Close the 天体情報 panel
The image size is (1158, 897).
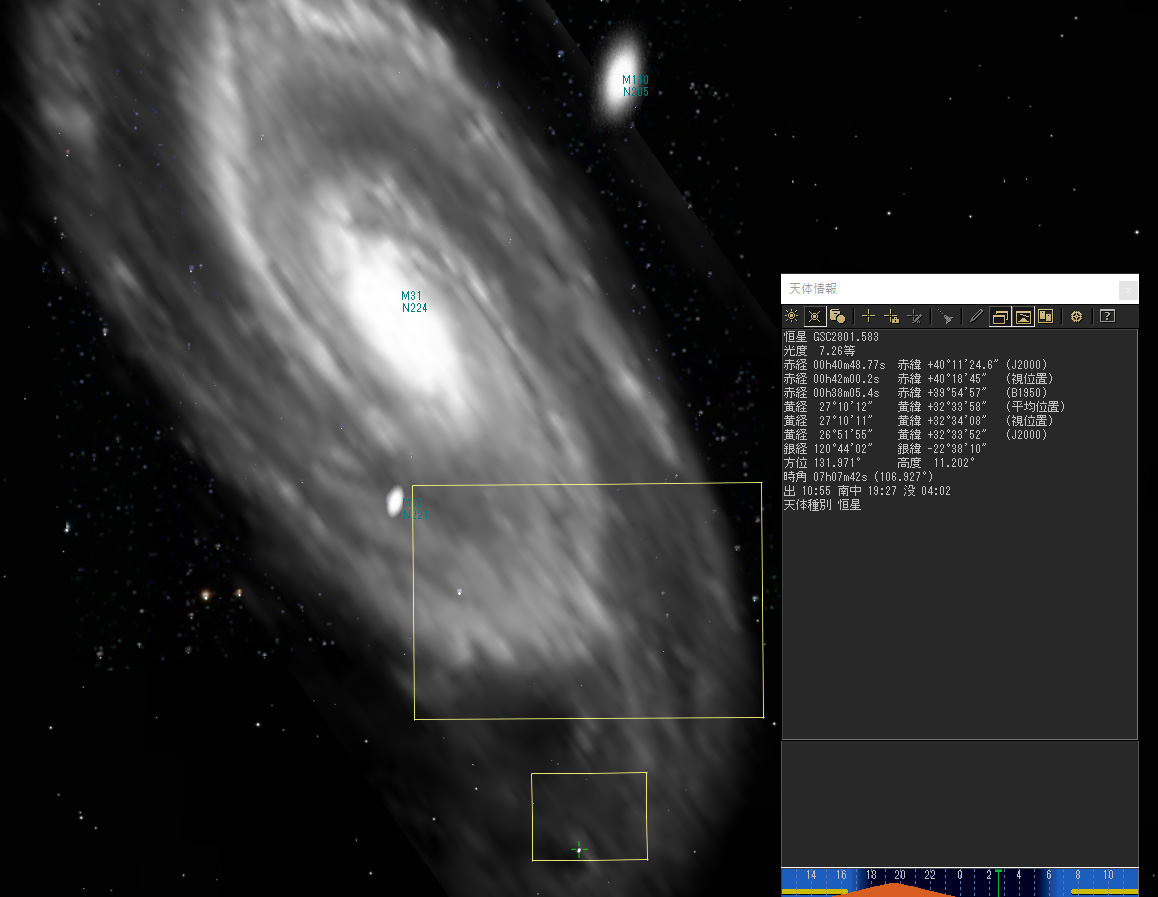(1128, 290)
